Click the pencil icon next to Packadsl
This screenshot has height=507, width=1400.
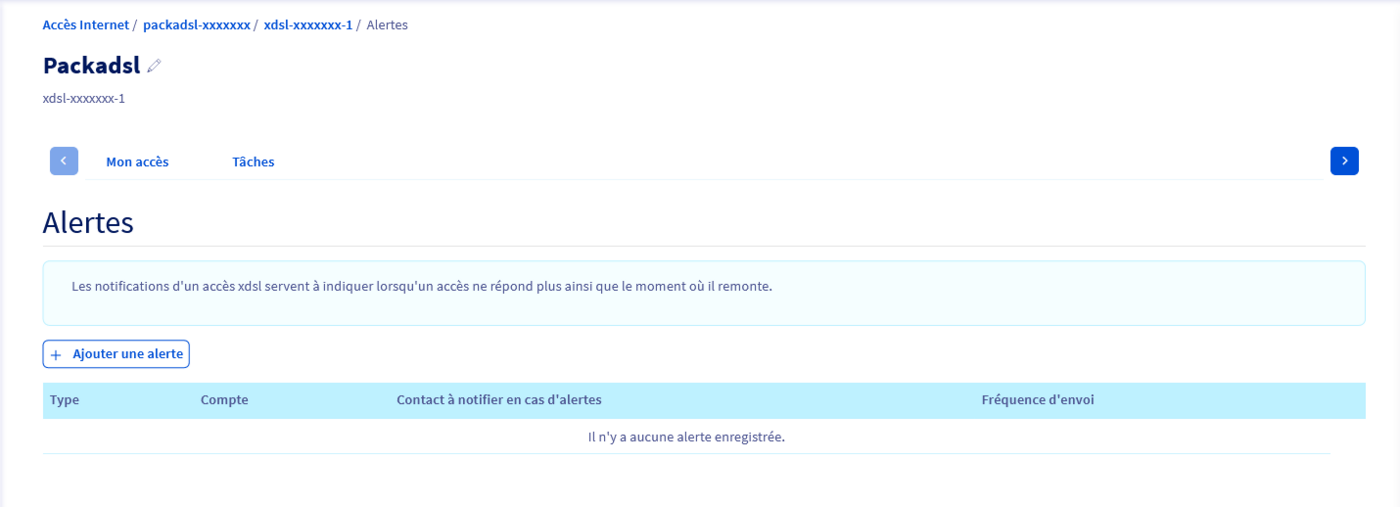point(154,66)
